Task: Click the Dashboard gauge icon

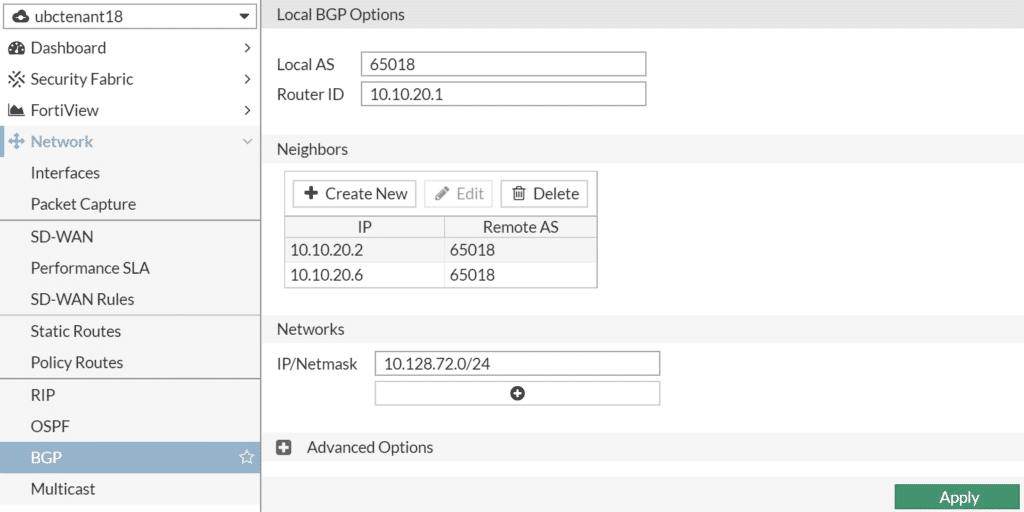Action: (x=16, y=48)
